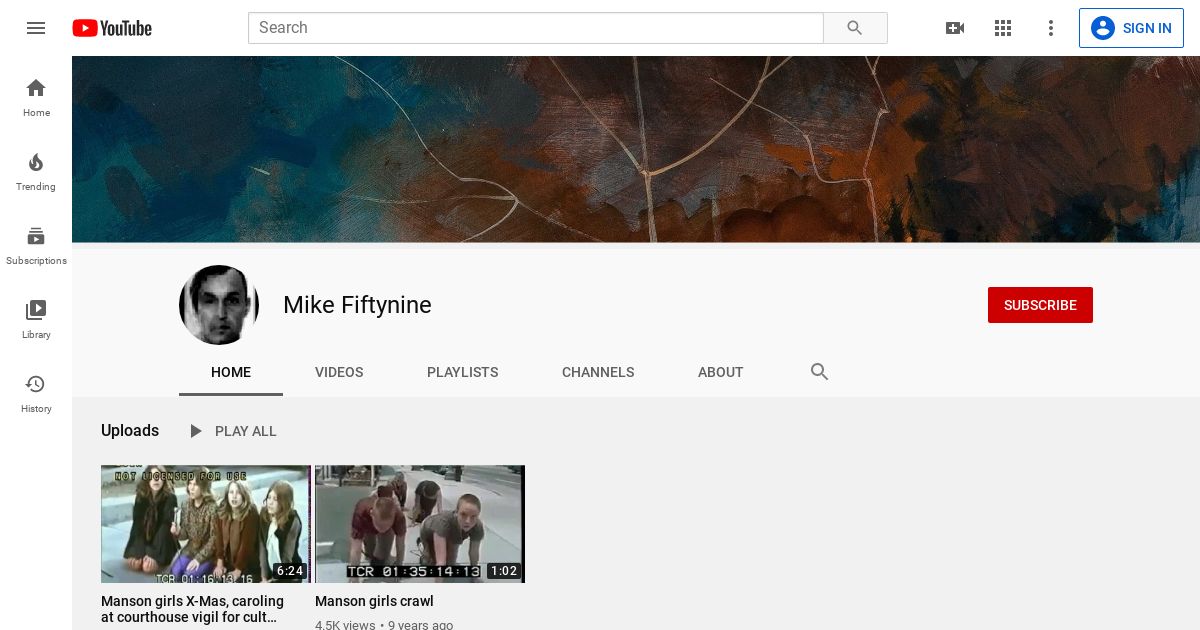Click the YouTube logo
1200x630 pixels.
(112, 28)
